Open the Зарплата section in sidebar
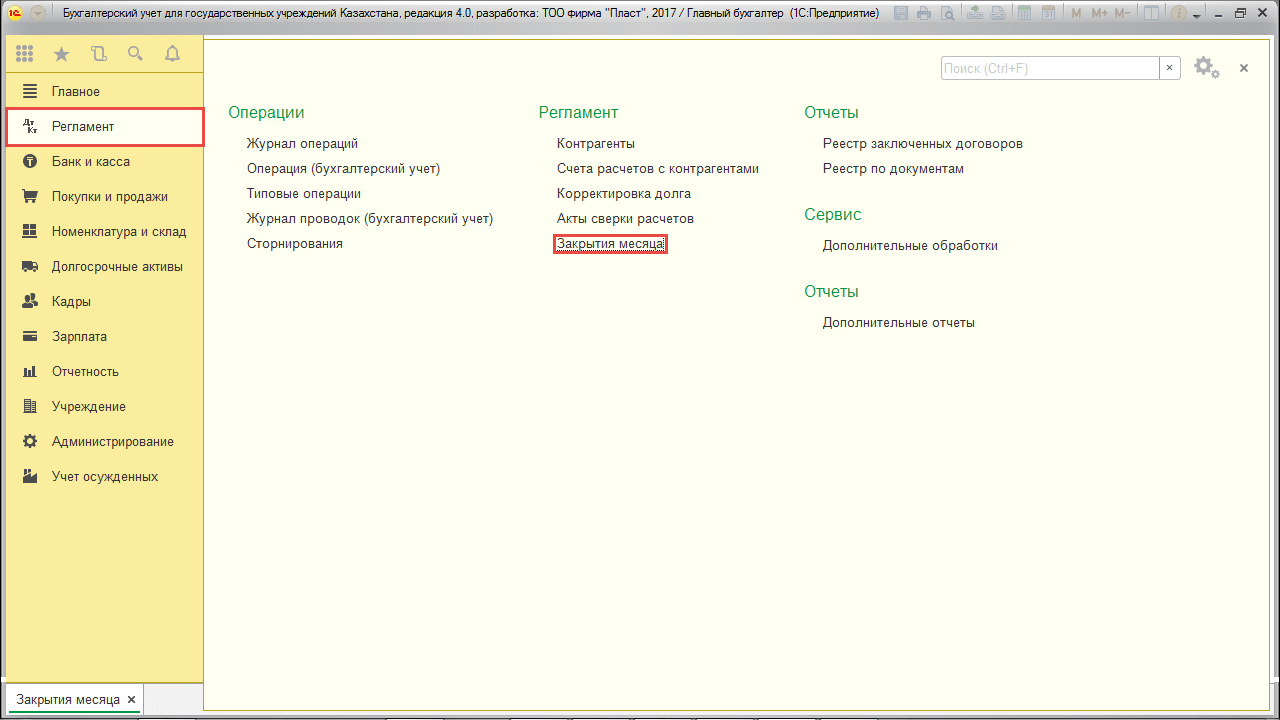The height and width of the screenshot is (720, 1280). [x=79, y=337]
